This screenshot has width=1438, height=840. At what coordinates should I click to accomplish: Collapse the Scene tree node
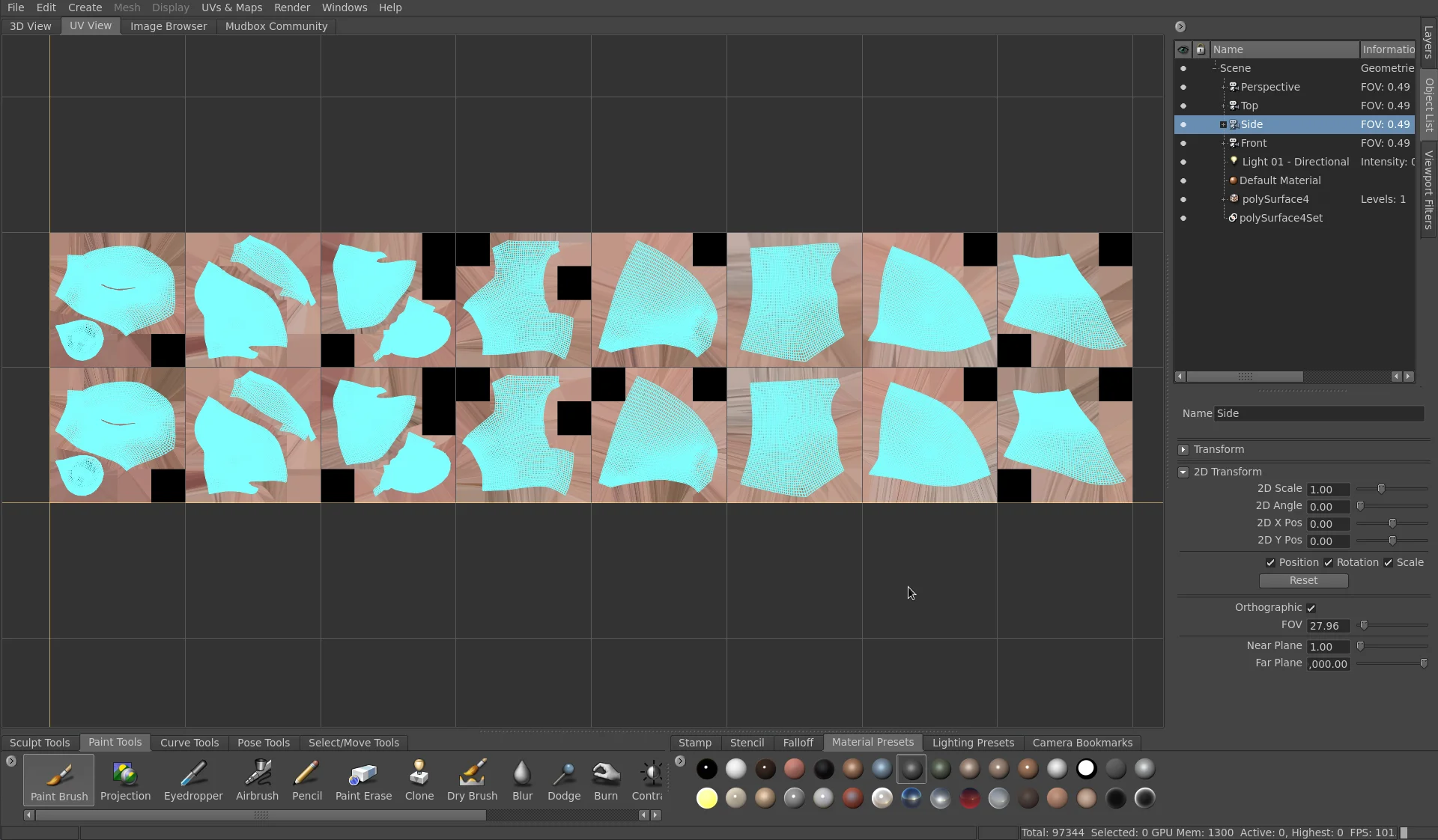pos(1214,67)
